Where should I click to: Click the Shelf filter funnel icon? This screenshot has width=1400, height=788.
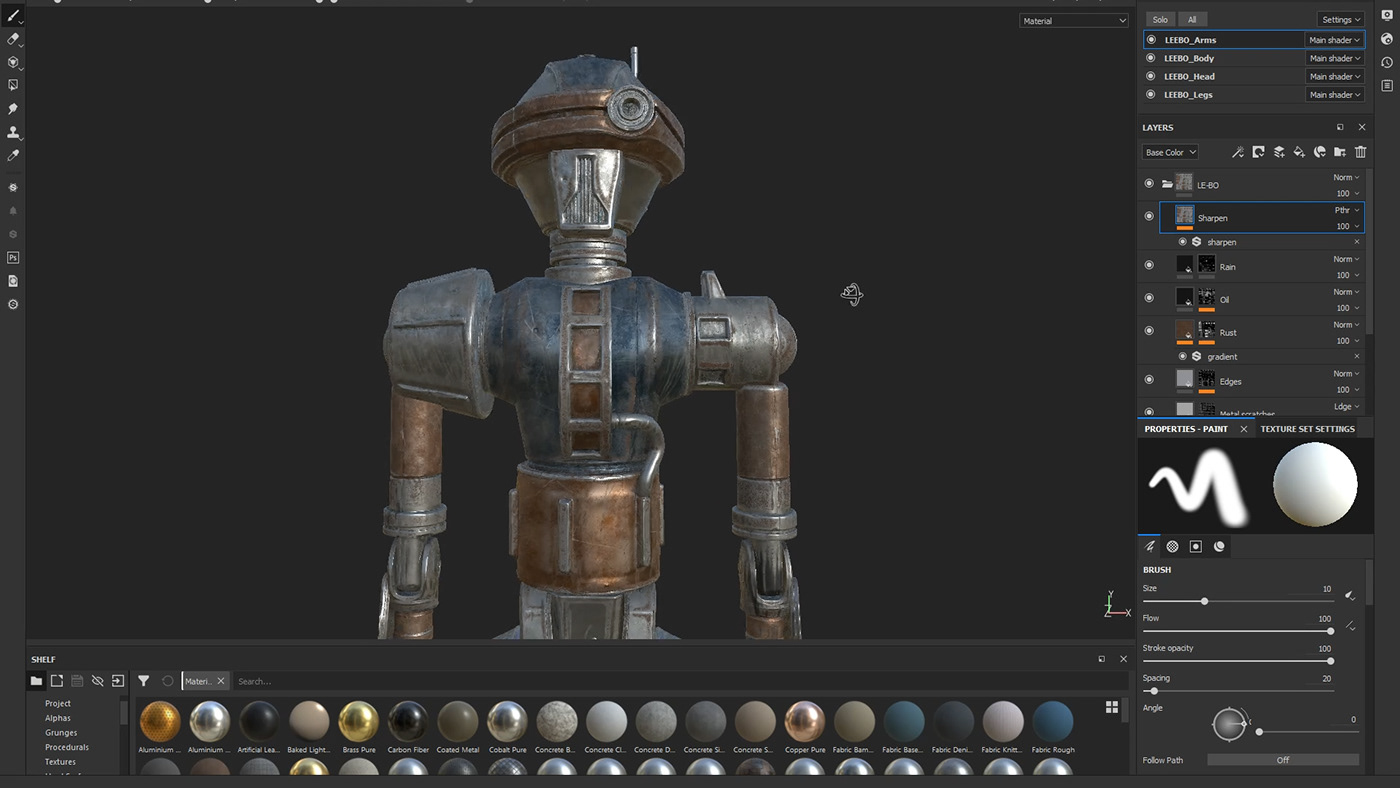pyautogui.click(x=143, y=681)
